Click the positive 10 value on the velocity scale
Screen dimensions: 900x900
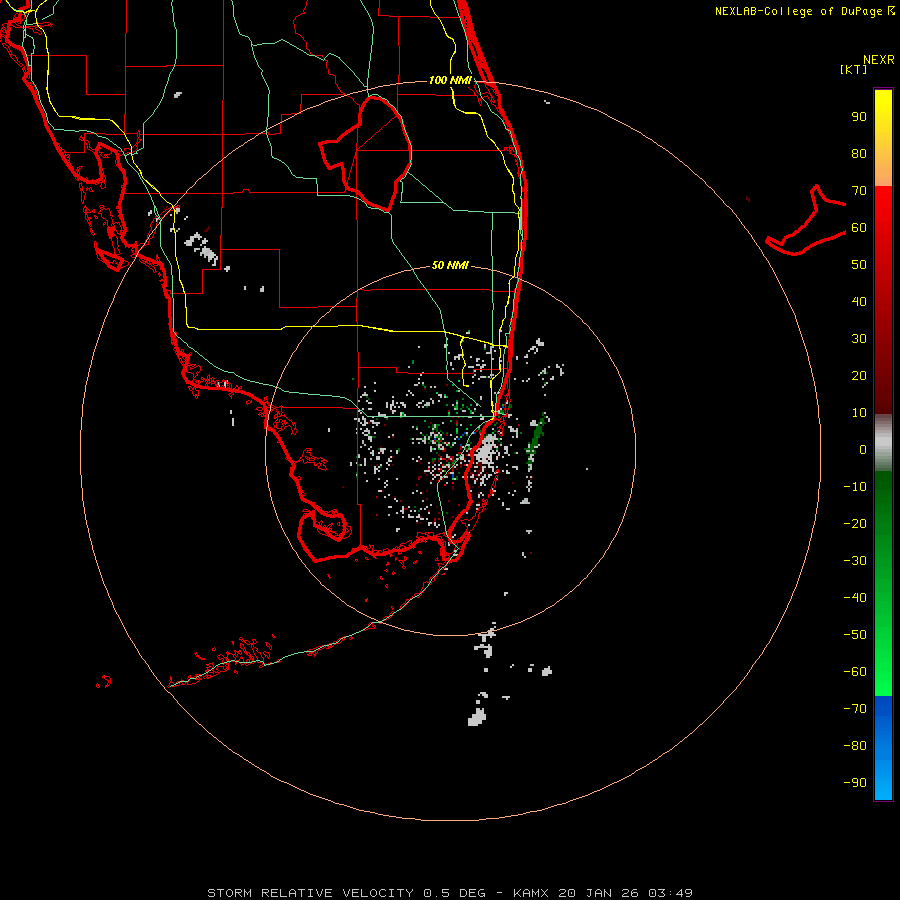click(859, 413)
